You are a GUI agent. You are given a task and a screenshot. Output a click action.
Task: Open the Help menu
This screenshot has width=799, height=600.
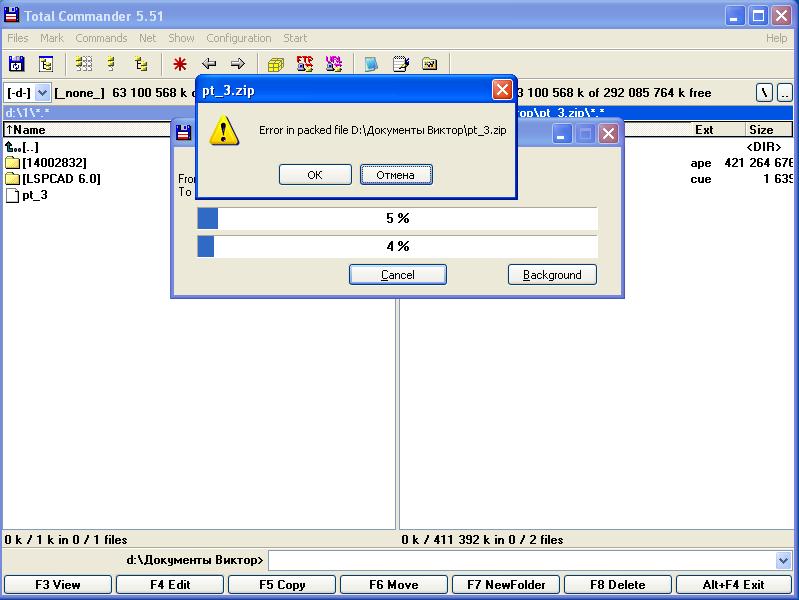(x=776, y=38)
